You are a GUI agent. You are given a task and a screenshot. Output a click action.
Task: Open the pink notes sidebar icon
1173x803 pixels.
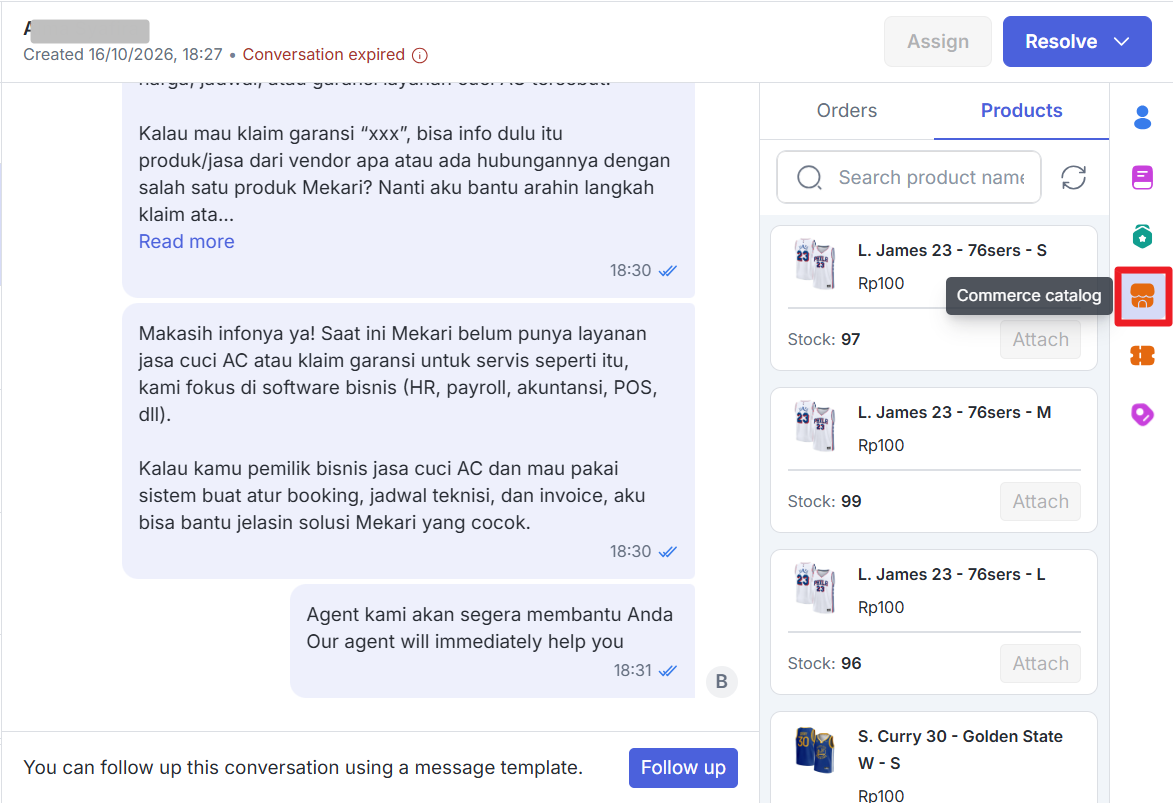pos(1142,177)
